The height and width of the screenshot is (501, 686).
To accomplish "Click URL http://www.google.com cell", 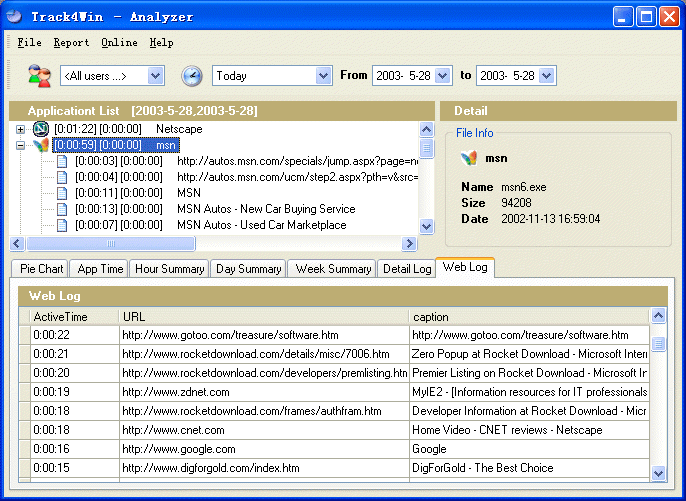I will (x=264, y=449).
